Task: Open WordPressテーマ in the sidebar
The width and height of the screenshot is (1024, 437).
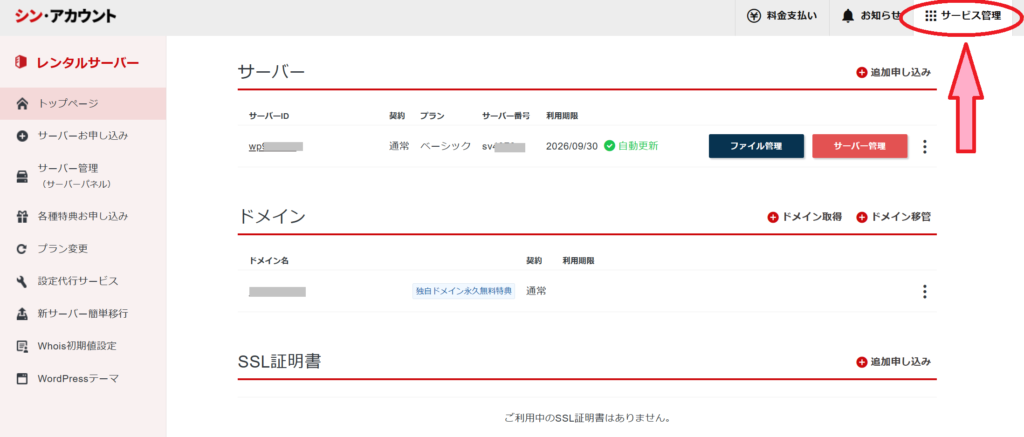Action: [x=77, y=378]
